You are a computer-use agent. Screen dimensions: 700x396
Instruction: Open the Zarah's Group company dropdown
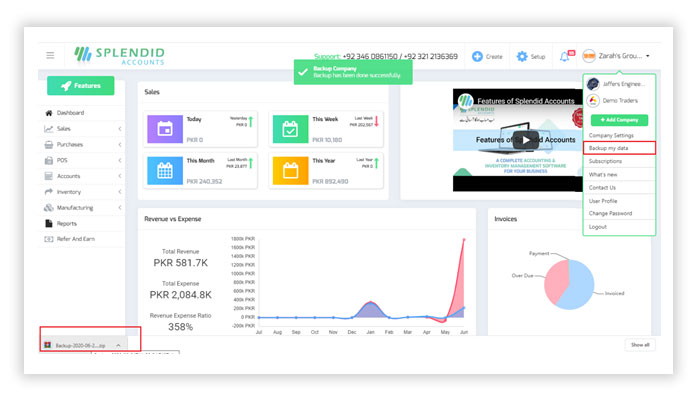point(616,56)
